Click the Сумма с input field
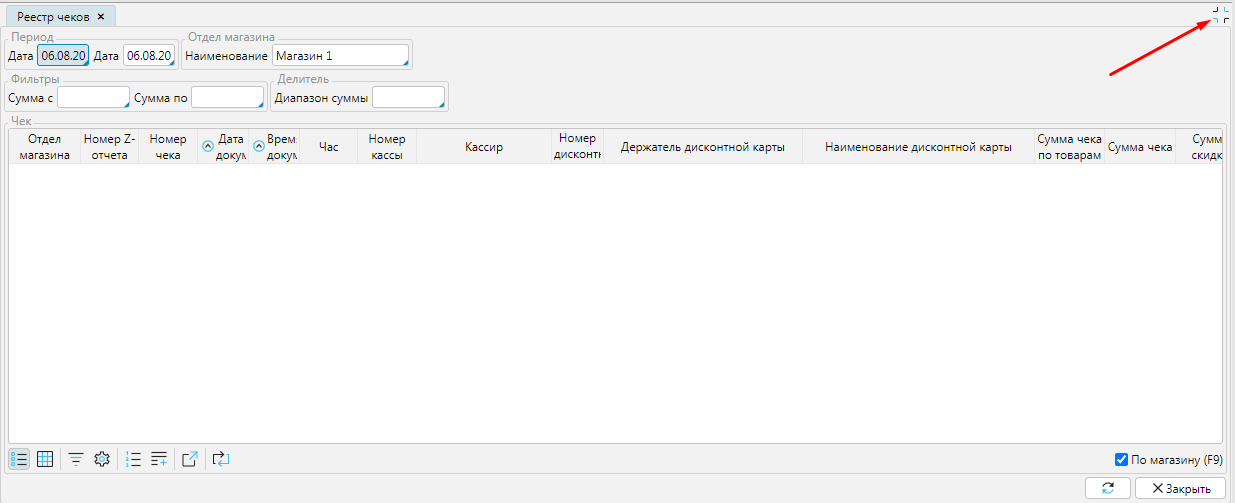The width and height of the screenshot is (1235, 503). pyautogui.click(x=93, y=98)
